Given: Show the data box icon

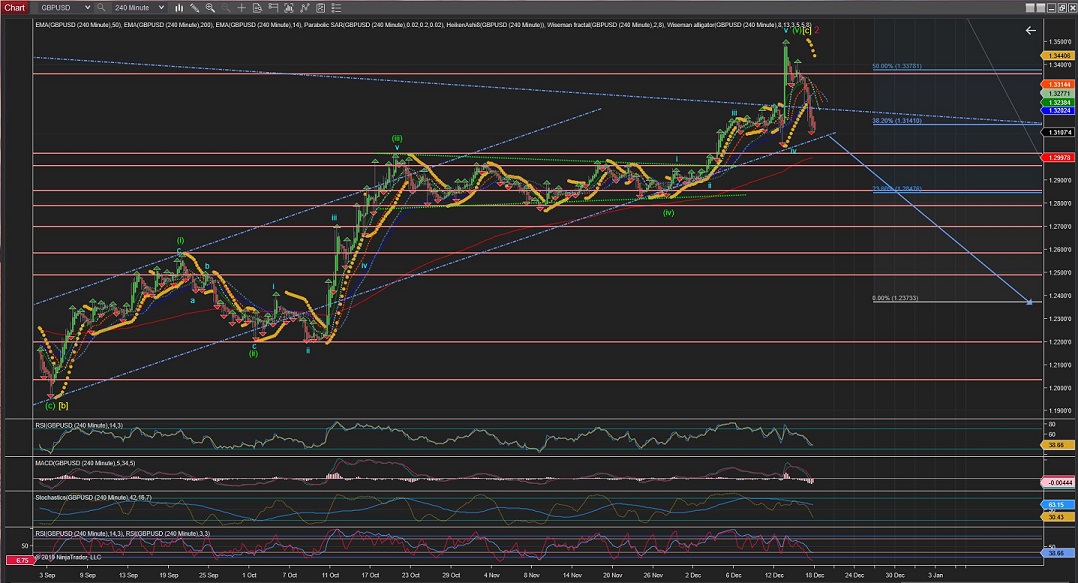Looking at the screenshot, I should [x=257, y=8].
